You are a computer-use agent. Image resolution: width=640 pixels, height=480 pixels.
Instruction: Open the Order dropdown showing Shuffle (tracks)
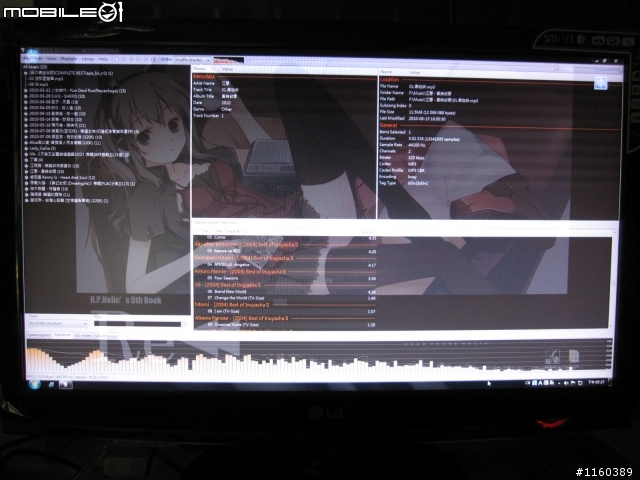coord(192,60)
